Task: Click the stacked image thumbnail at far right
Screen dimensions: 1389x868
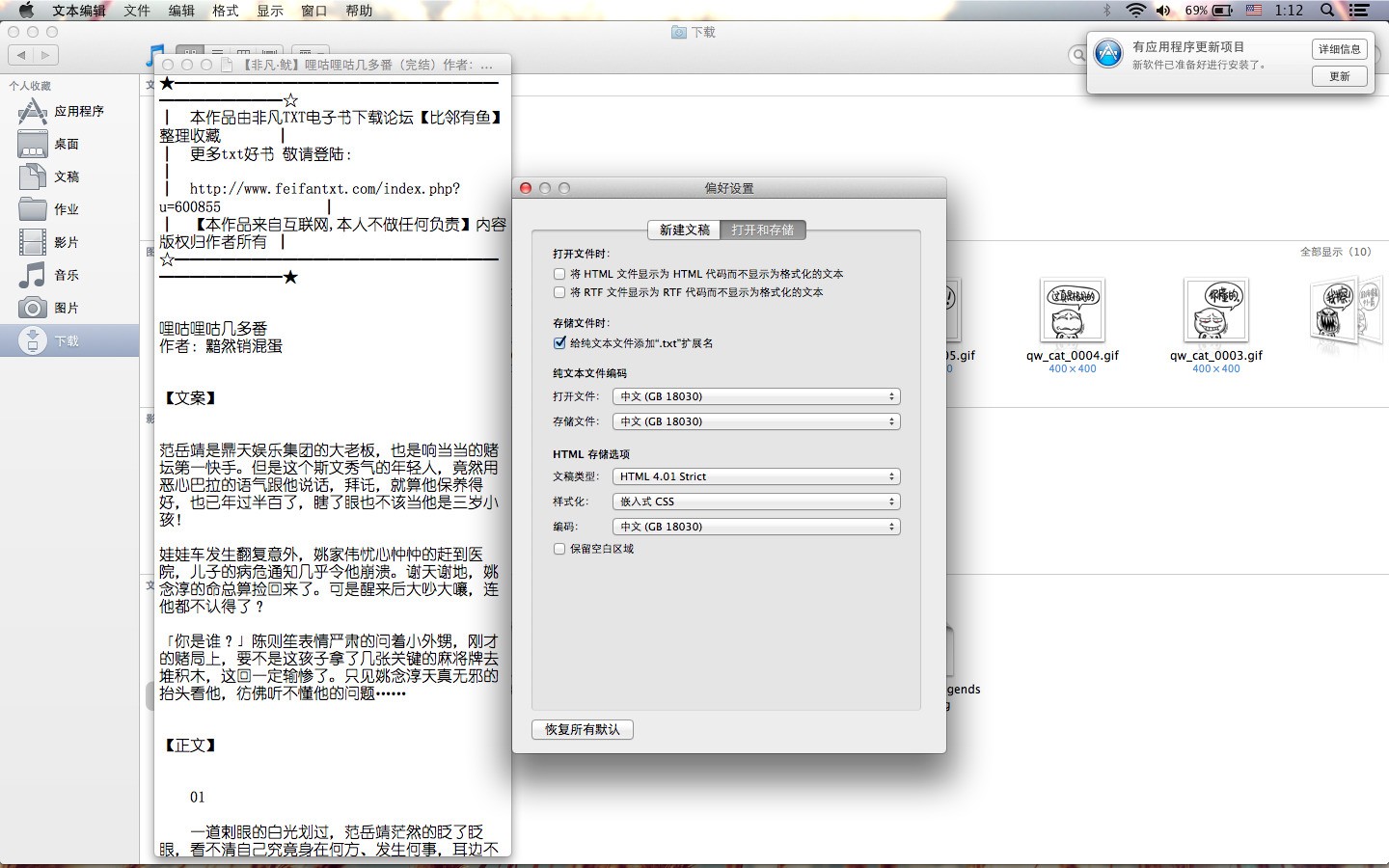Action: click(1348, 312)
